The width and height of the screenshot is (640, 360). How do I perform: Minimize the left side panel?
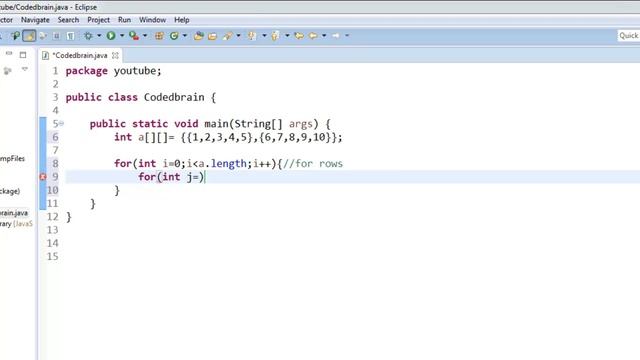(x=9, y=54)
